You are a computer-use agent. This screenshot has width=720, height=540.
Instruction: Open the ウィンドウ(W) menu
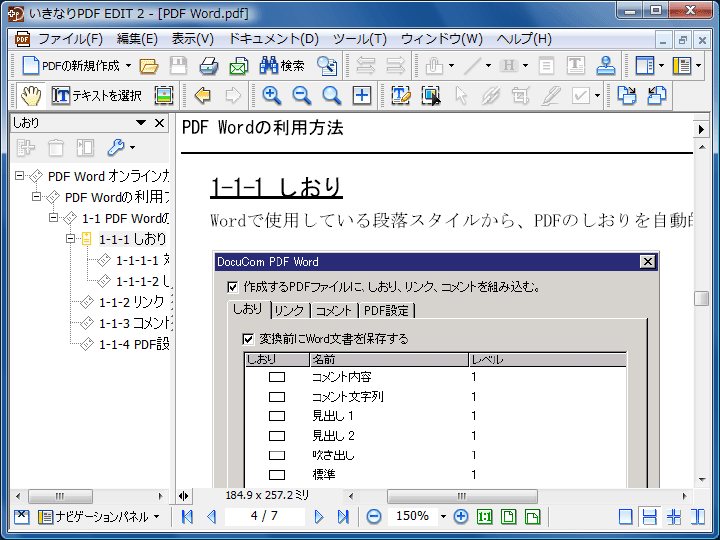click(x=442, y=39)
